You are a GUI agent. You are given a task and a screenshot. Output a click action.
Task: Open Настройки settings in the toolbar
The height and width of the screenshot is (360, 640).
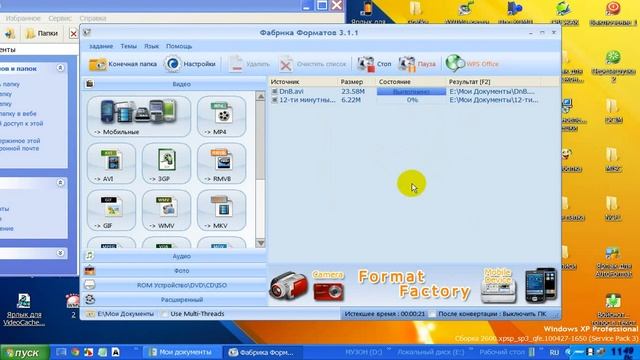[x=190, y=64]
